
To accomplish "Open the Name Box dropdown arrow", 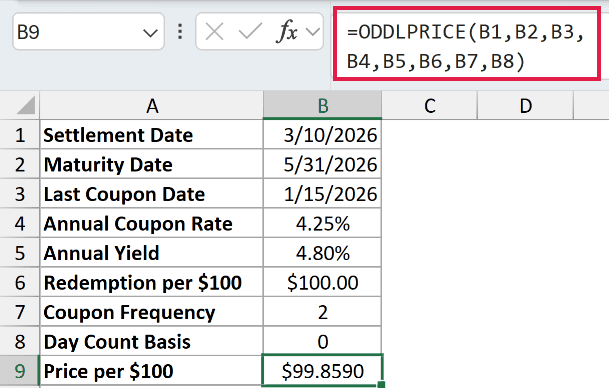I will [x=150, y=33].
